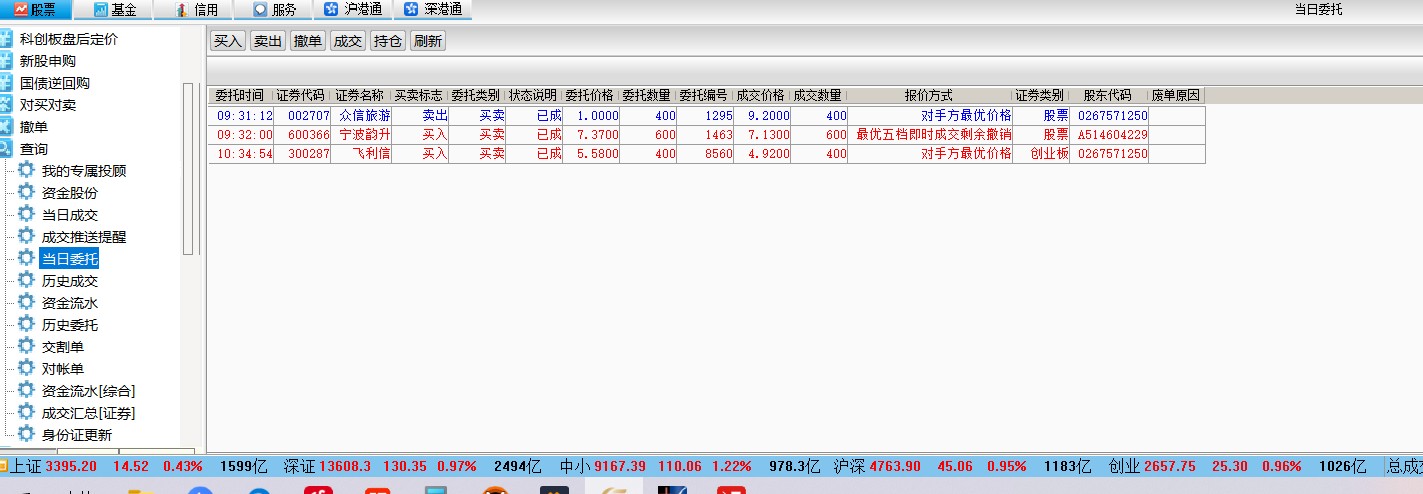
Task: Click the magnifier icon beside 查询
Action: pos(6,149)
